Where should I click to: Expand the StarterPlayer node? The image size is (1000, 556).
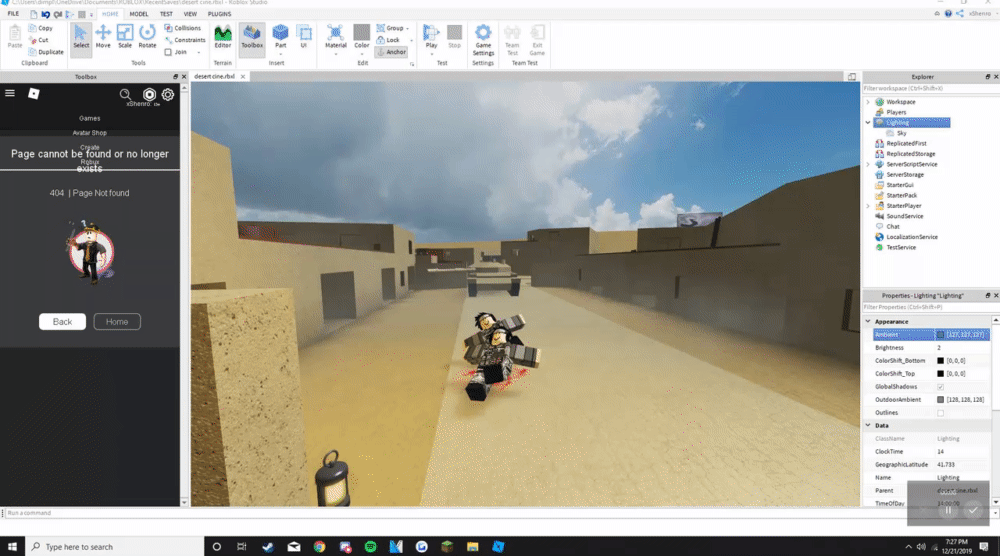pyautogui.click(x=868, y=206)
